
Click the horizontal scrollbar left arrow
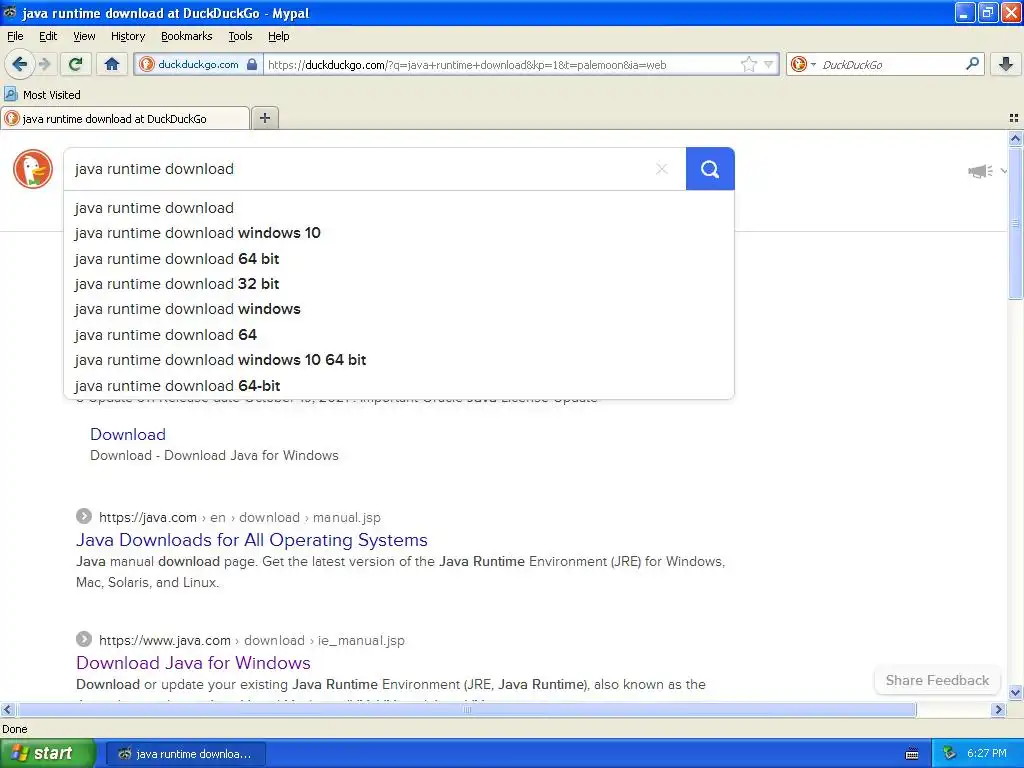click(x=7, y=709)
